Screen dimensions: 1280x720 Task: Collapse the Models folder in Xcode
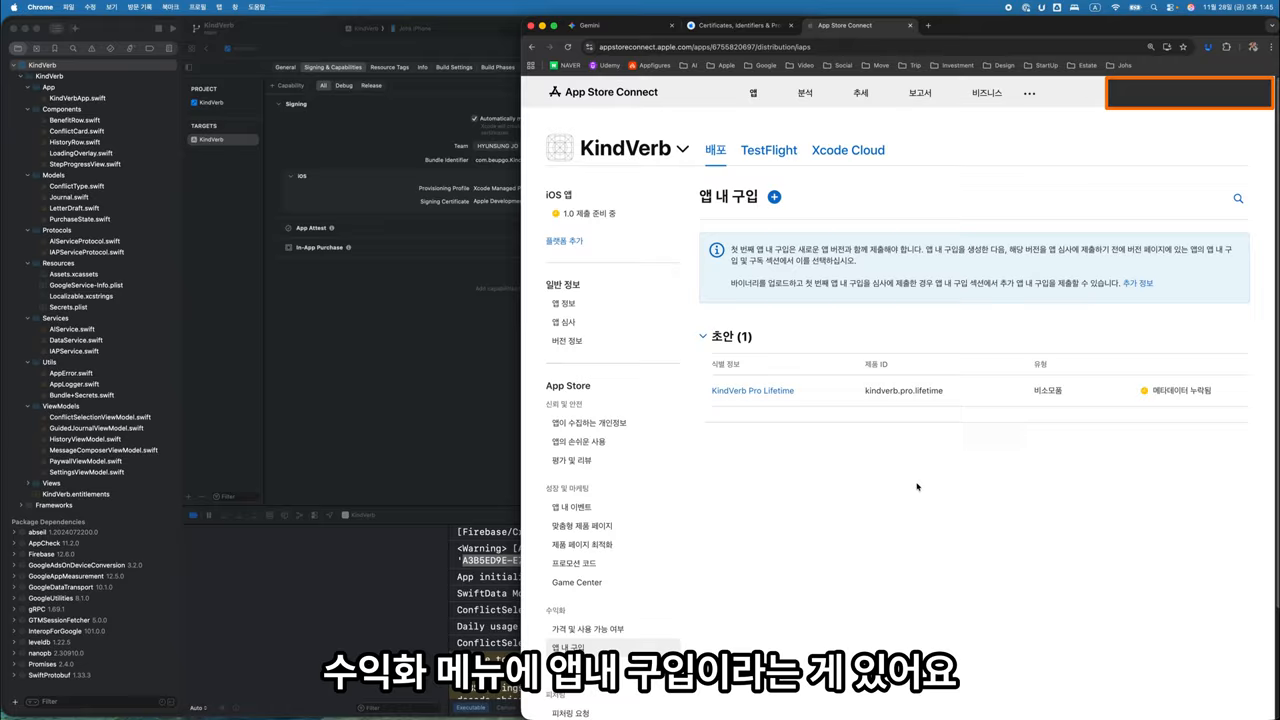(28, 175)
